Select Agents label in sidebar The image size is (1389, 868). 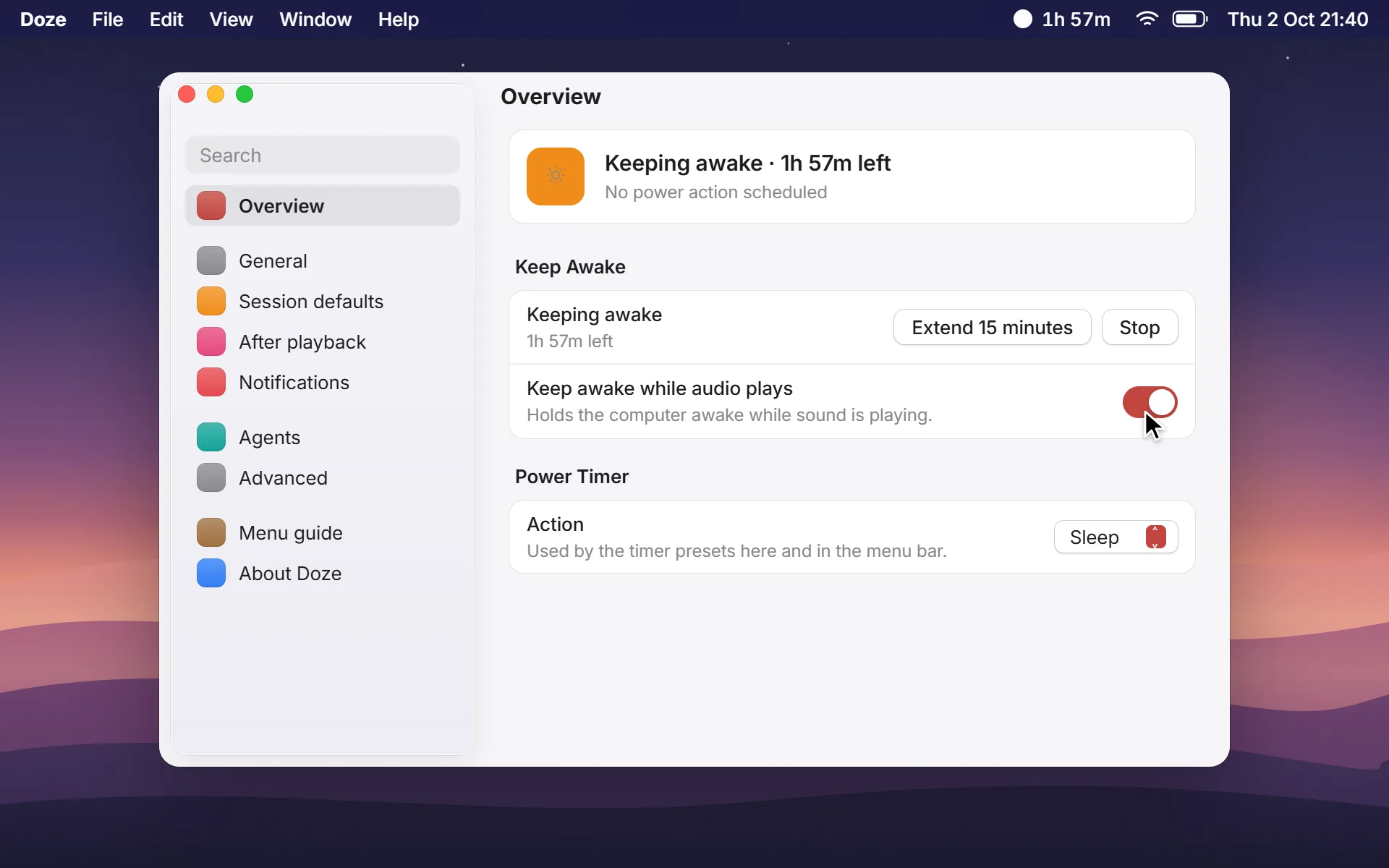(269, 437)
